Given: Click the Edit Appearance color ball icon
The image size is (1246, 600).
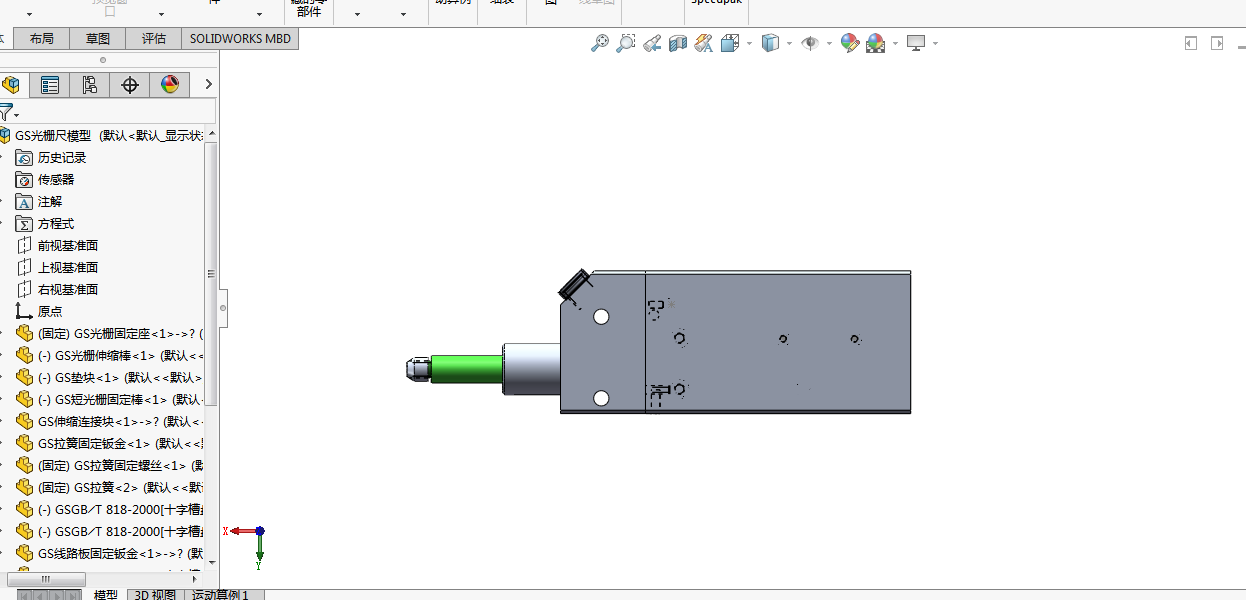Looking at the screenshot, I should pyautogui.click(x=849, y=43).
